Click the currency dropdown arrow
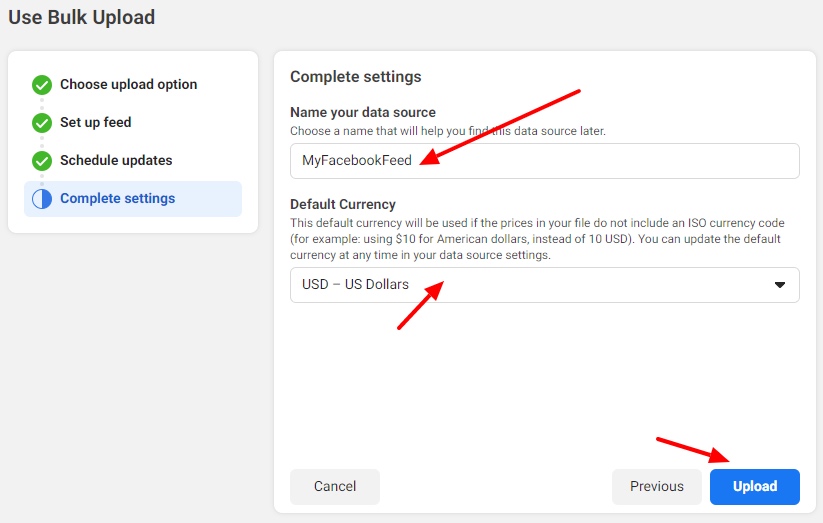Viewport: 823px width, 523px height. point(780,285)
